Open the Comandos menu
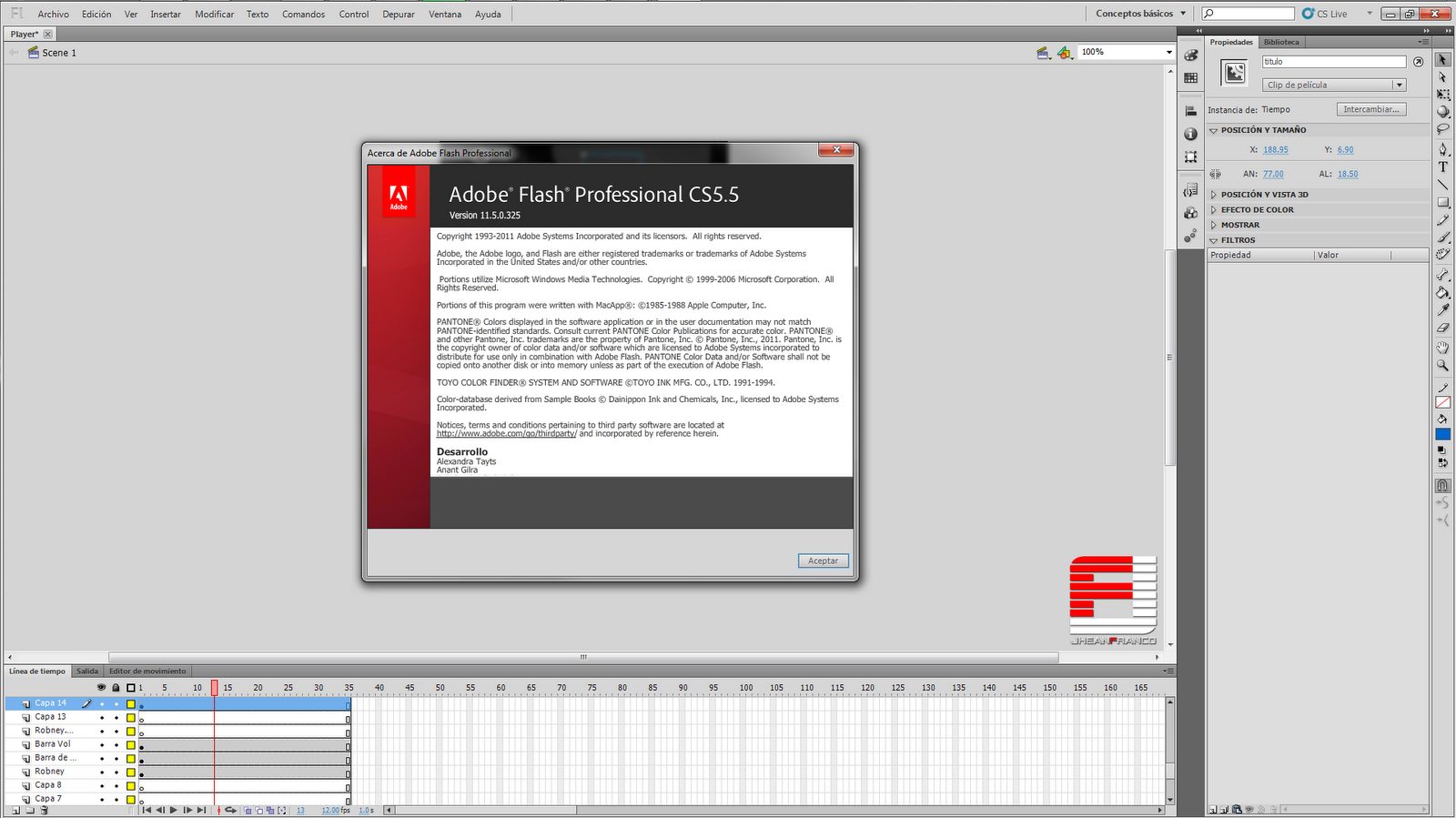Viewport: 1456px width, 818px height. 303,15
